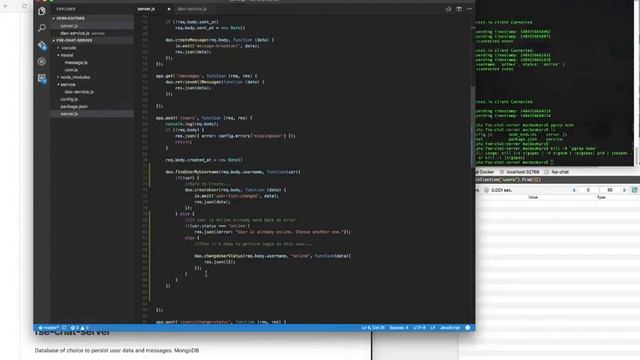Open server.js under Open Editors
640x360 pixels.
[69, 26]
